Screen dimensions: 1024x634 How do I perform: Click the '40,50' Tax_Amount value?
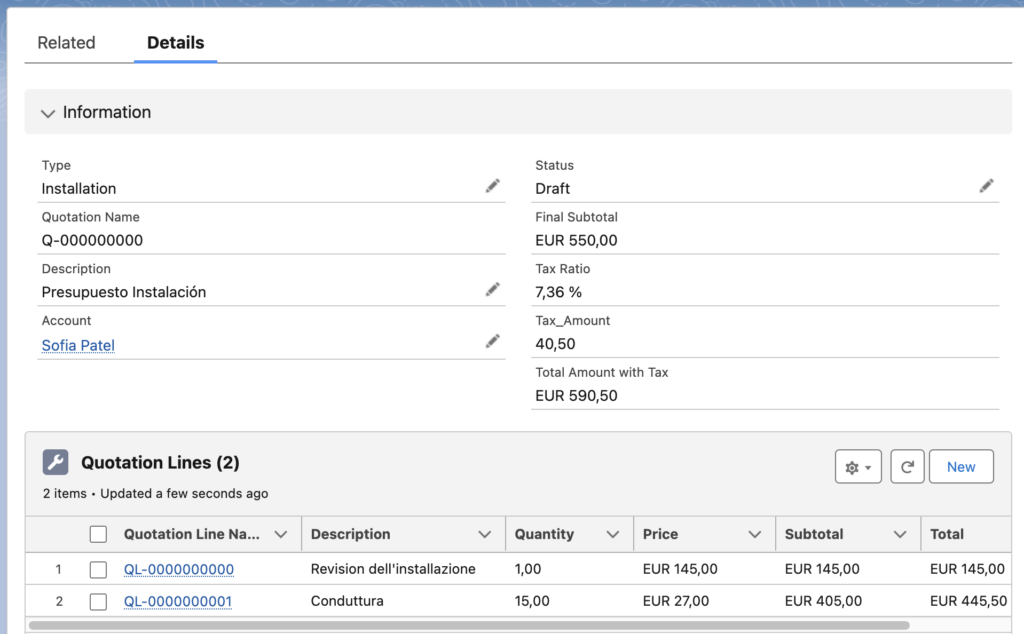(555, 344)
